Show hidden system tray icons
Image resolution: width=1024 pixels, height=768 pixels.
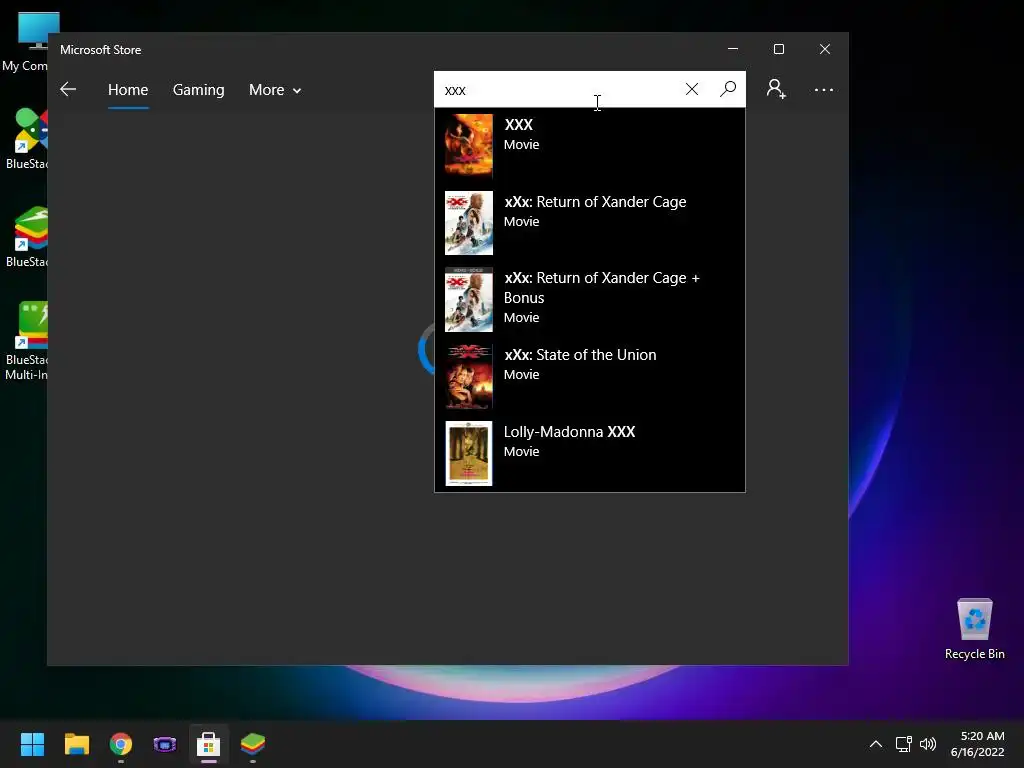tap(876, 744)
